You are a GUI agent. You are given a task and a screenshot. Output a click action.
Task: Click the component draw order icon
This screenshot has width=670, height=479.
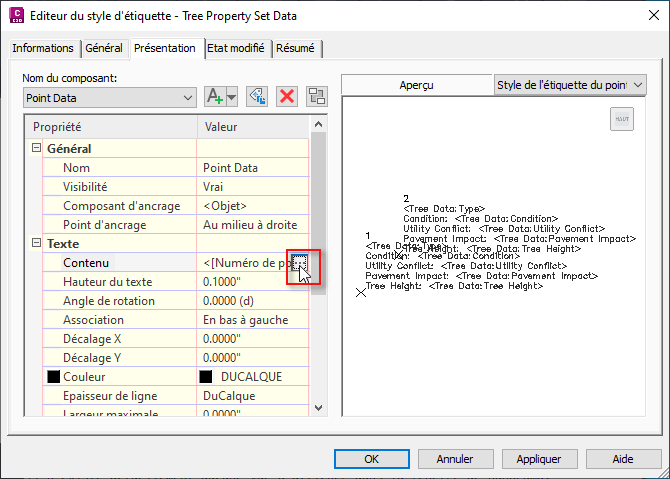[x=317, y=97]
